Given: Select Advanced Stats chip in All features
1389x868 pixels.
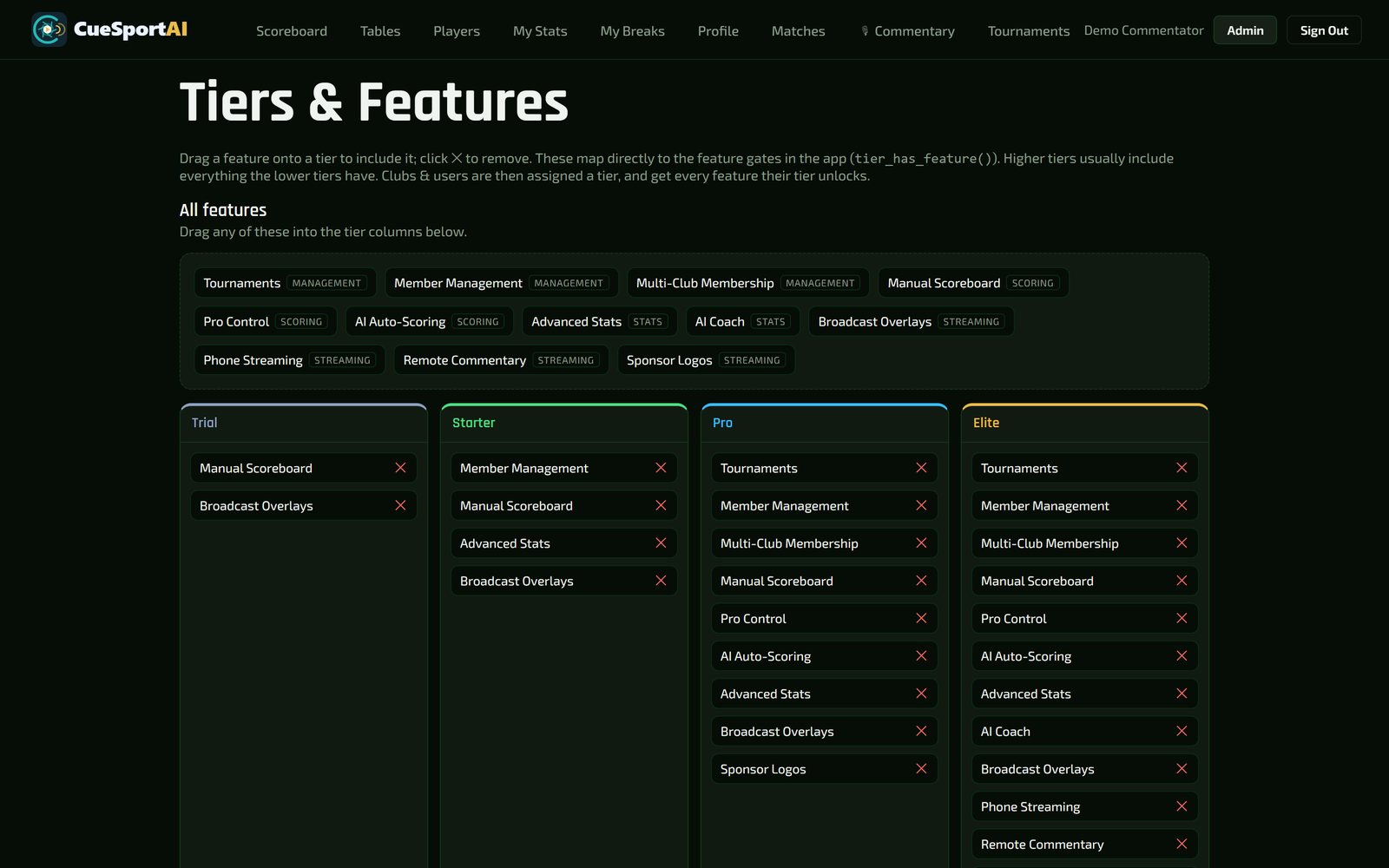Looking at the screenshot, I should [x=600, y=321].
